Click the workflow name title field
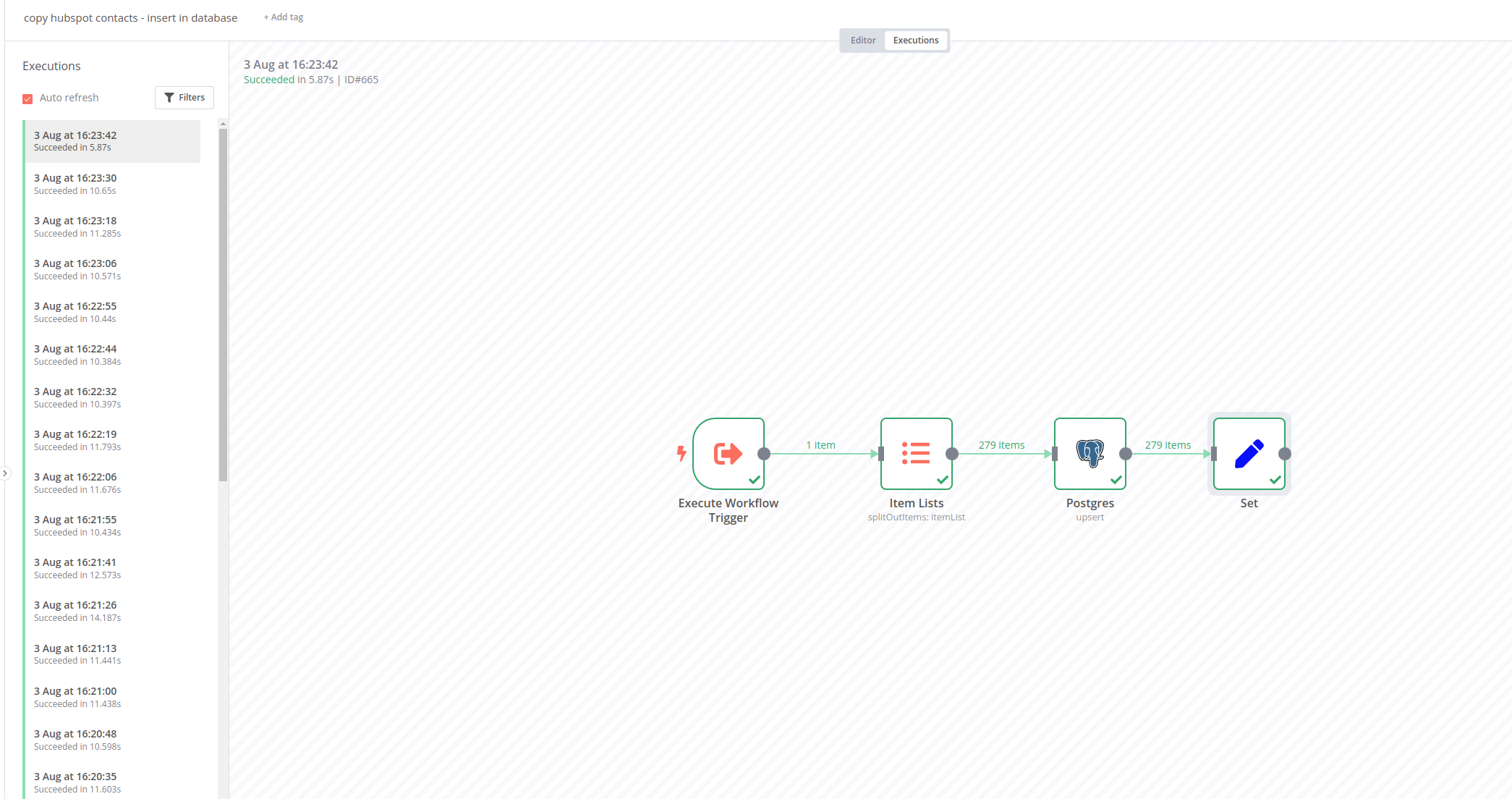This screenshot has width=1512, height=799. coord(130,18)
